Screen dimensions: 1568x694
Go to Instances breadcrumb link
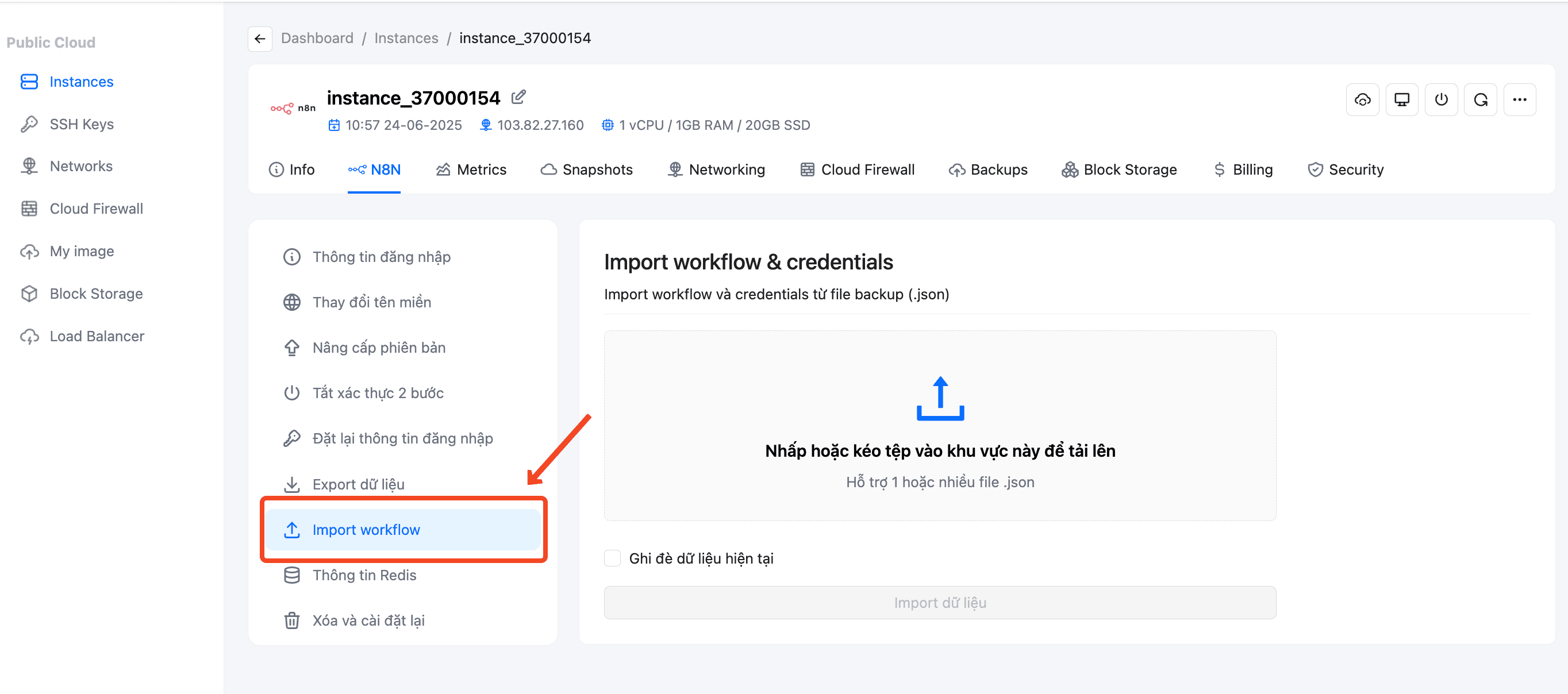pos(406,38)
